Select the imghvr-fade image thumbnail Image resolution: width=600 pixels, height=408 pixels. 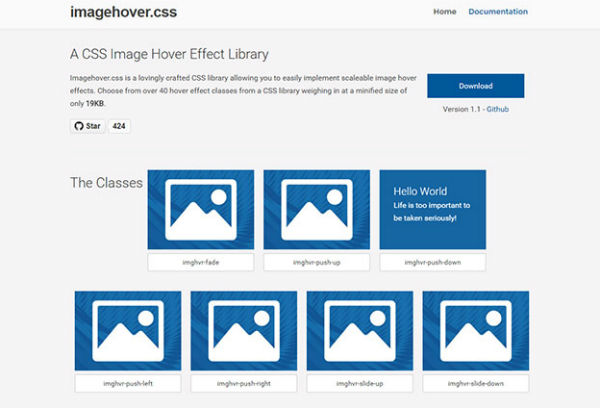pos(201,209)
